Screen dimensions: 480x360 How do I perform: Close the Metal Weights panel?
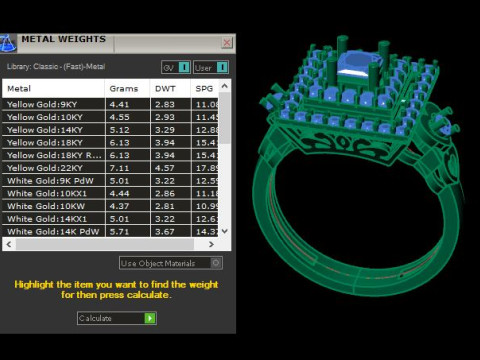tap(227, 43)
